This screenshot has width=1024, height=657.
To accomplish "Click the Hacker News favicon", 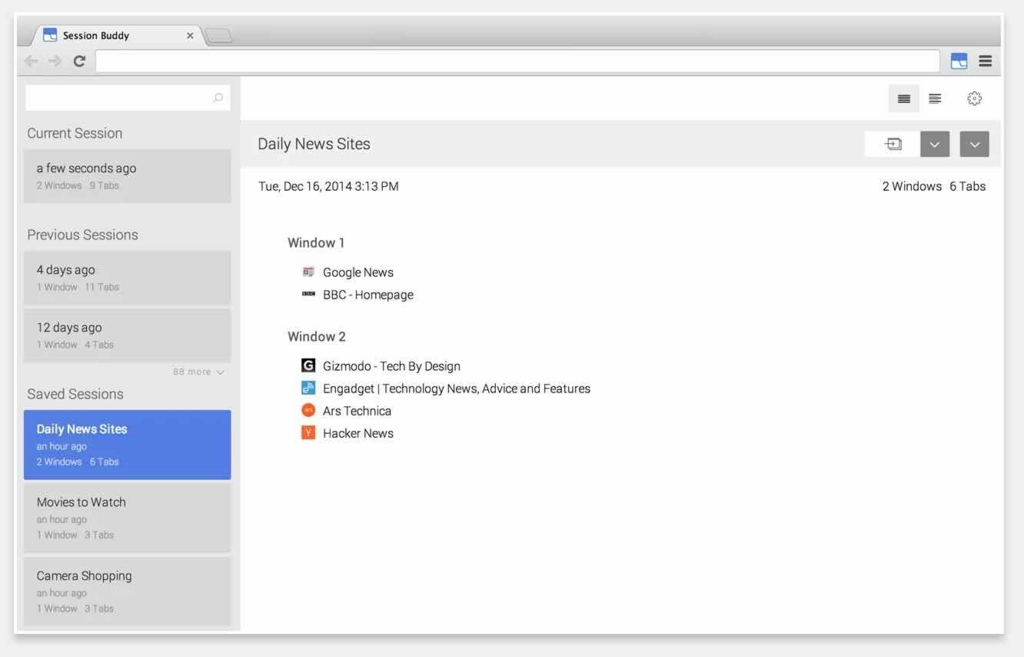I will click(308, 432).
